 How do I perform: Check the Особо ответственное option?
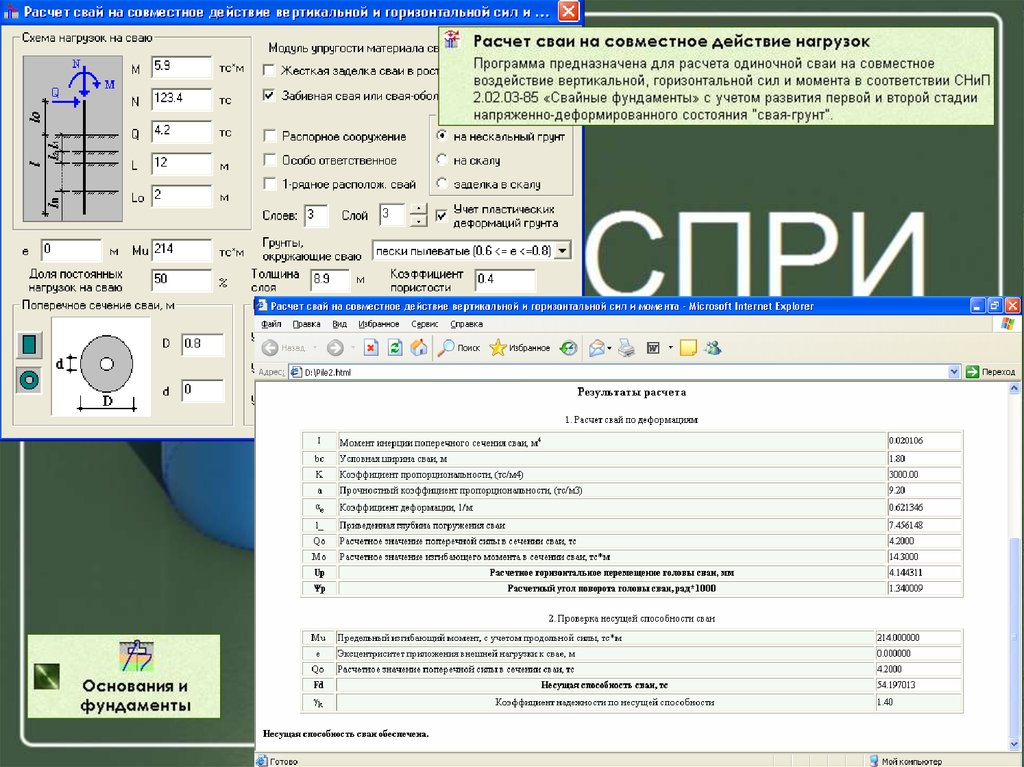click(x=269, y=160)
